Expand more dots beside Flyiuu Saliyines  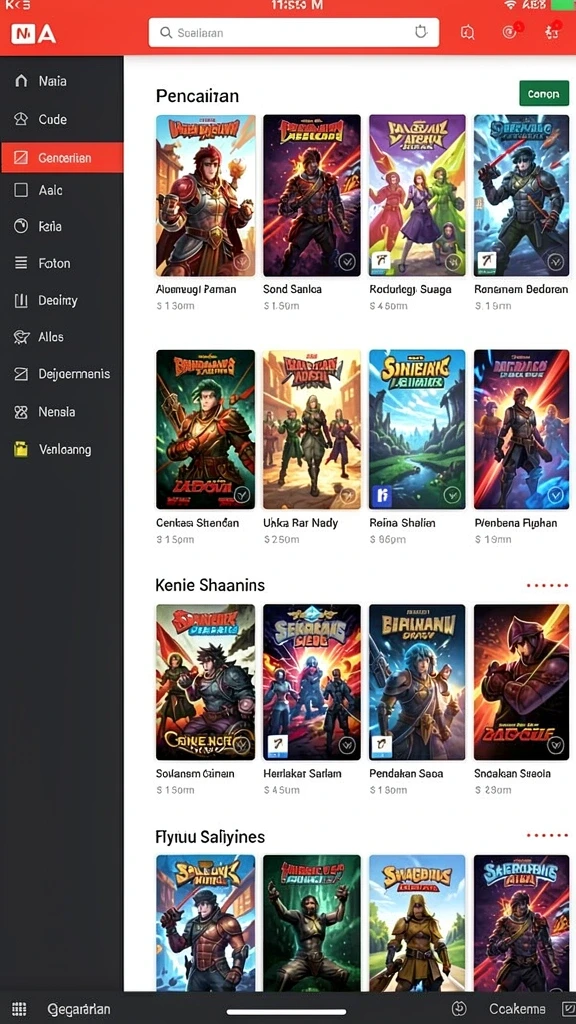(x=547, y=835)
